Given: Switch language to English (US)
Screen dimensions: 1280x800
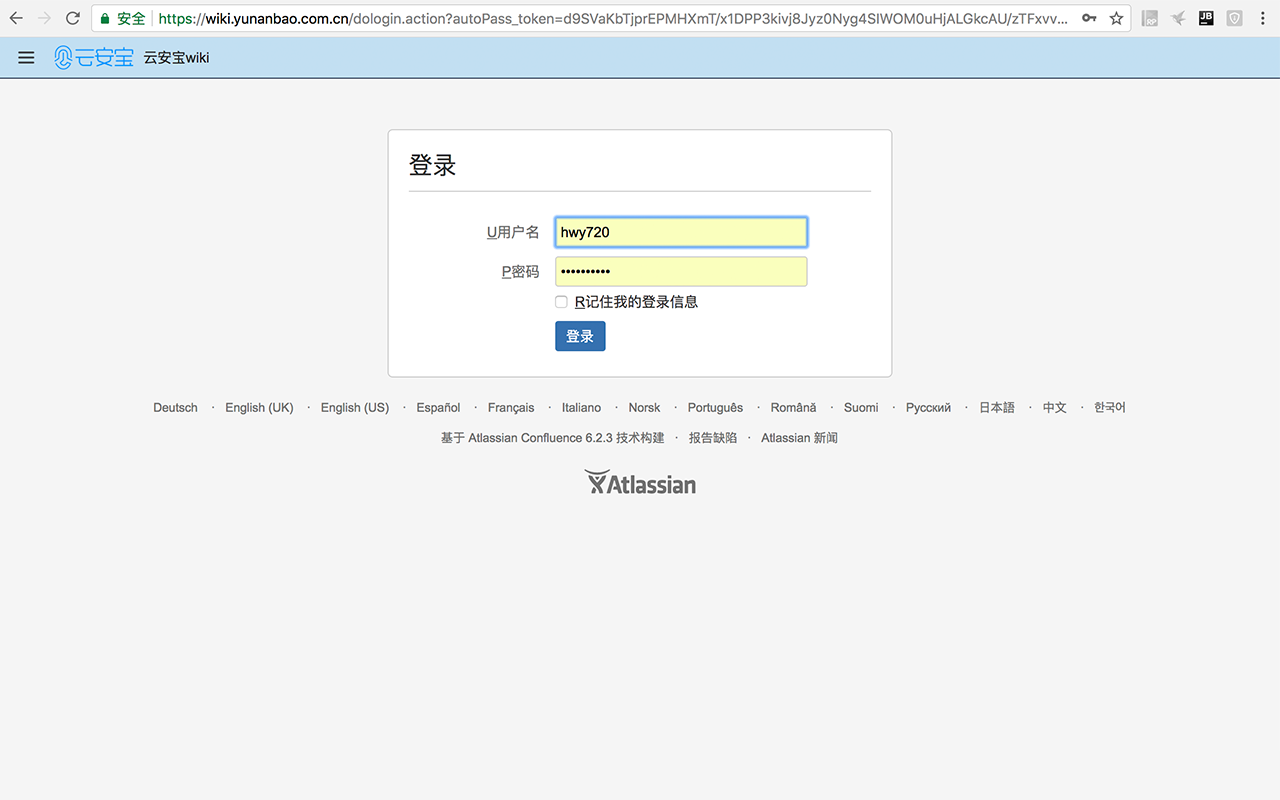Looking at the screenshot, I should click(x=355, y=407).
